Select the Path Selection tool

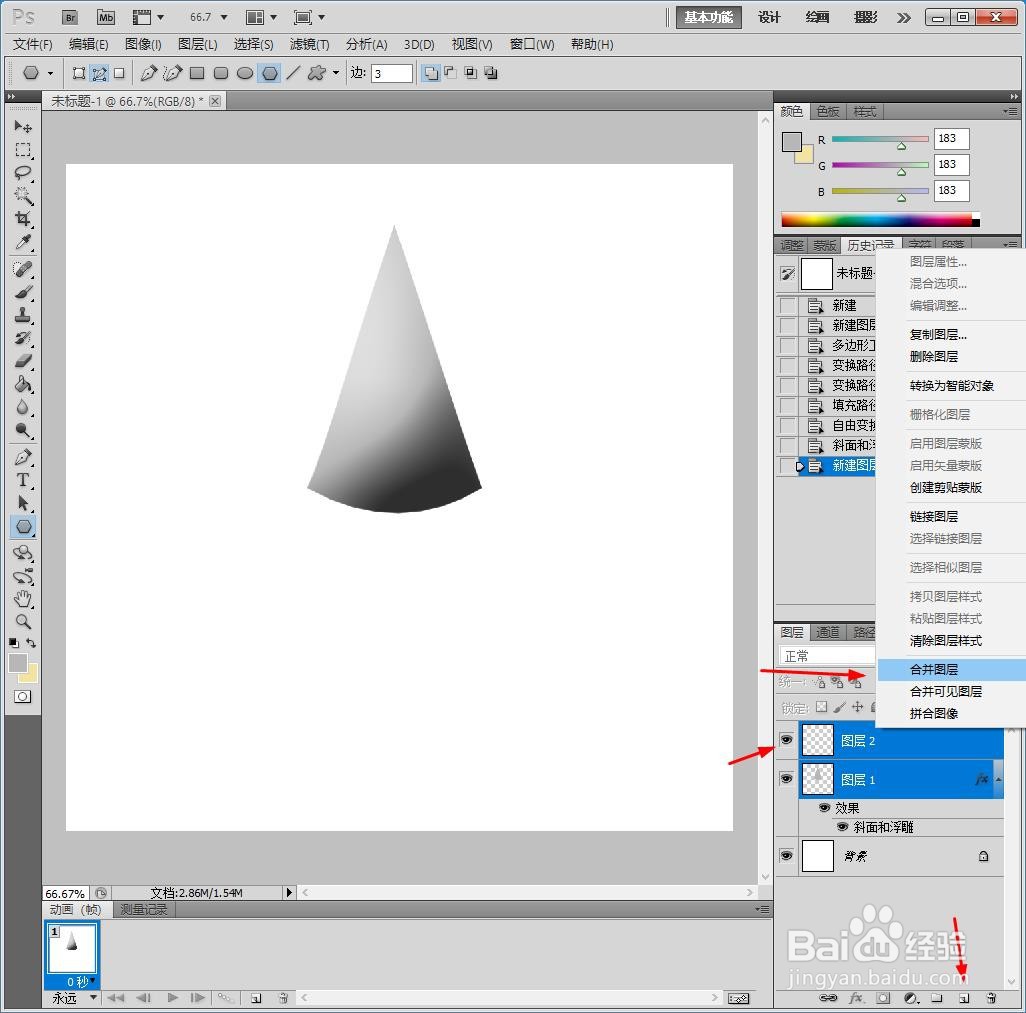point(23,503)
